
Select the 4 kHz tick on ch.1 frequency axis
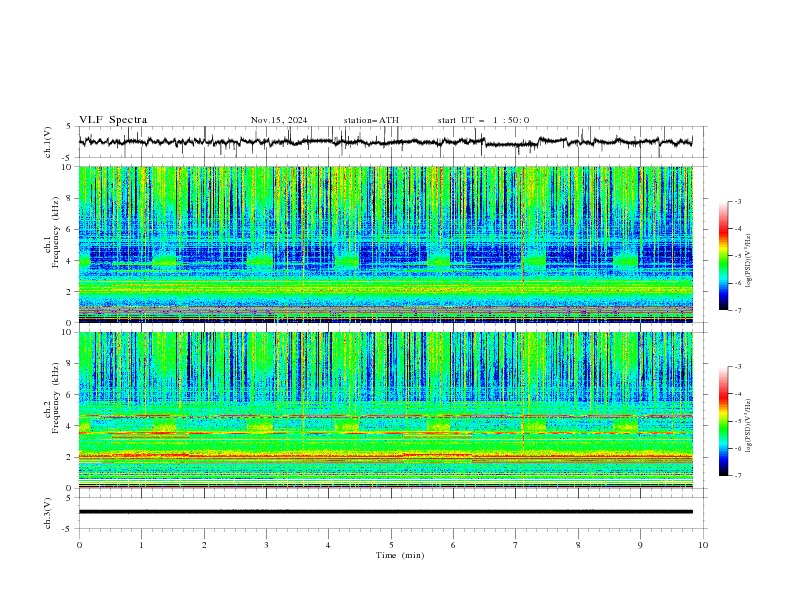(71, 261)
